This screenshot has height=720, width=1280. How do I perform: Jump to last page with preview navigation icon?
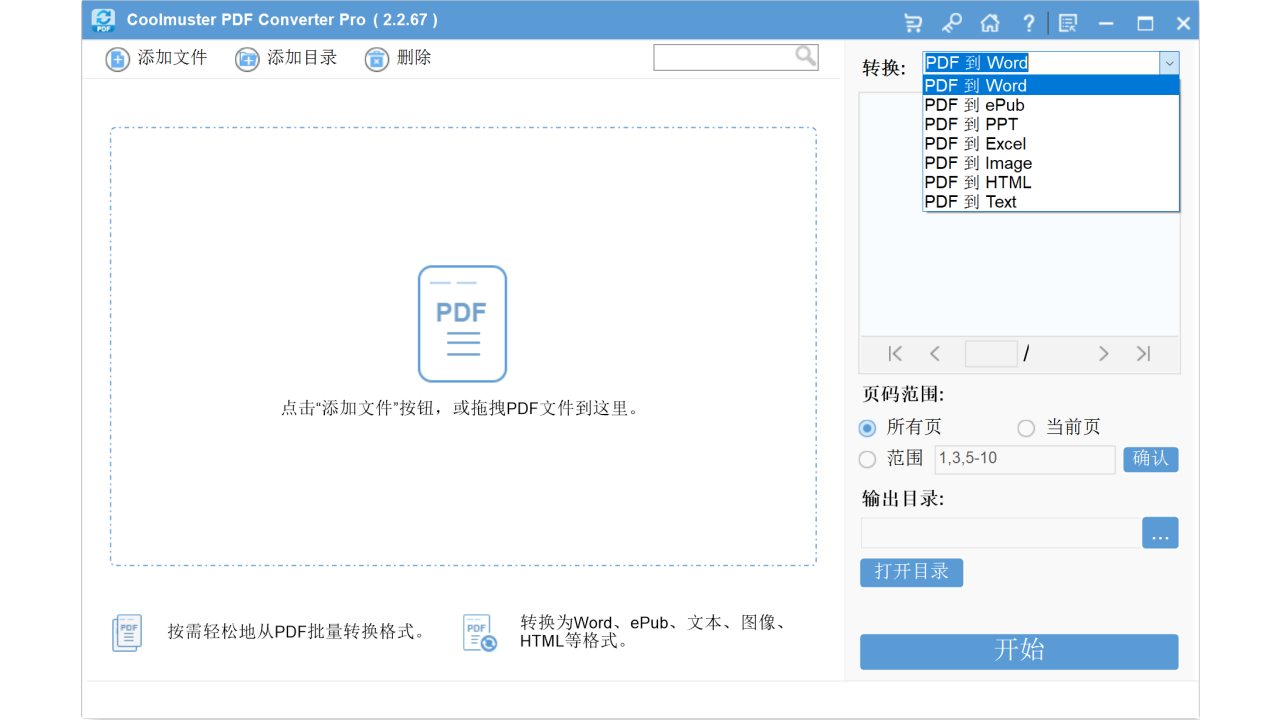pos(1143,353)
